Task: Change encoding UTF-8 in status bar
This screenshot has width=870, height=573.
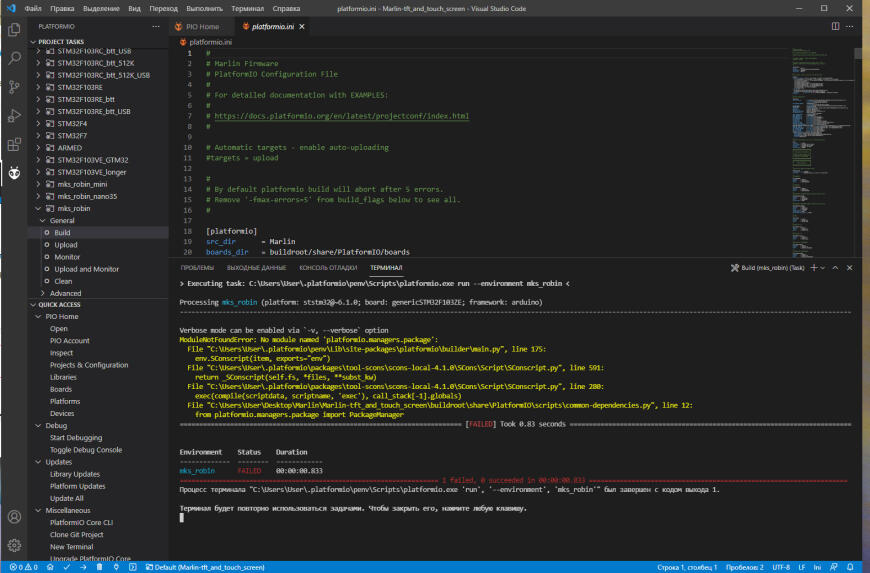Action: tap(781, 567)
